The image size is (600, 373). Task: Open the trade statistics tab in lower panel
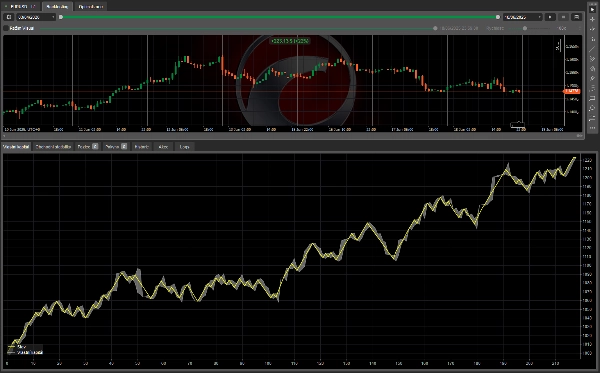(x=53, y=147)
